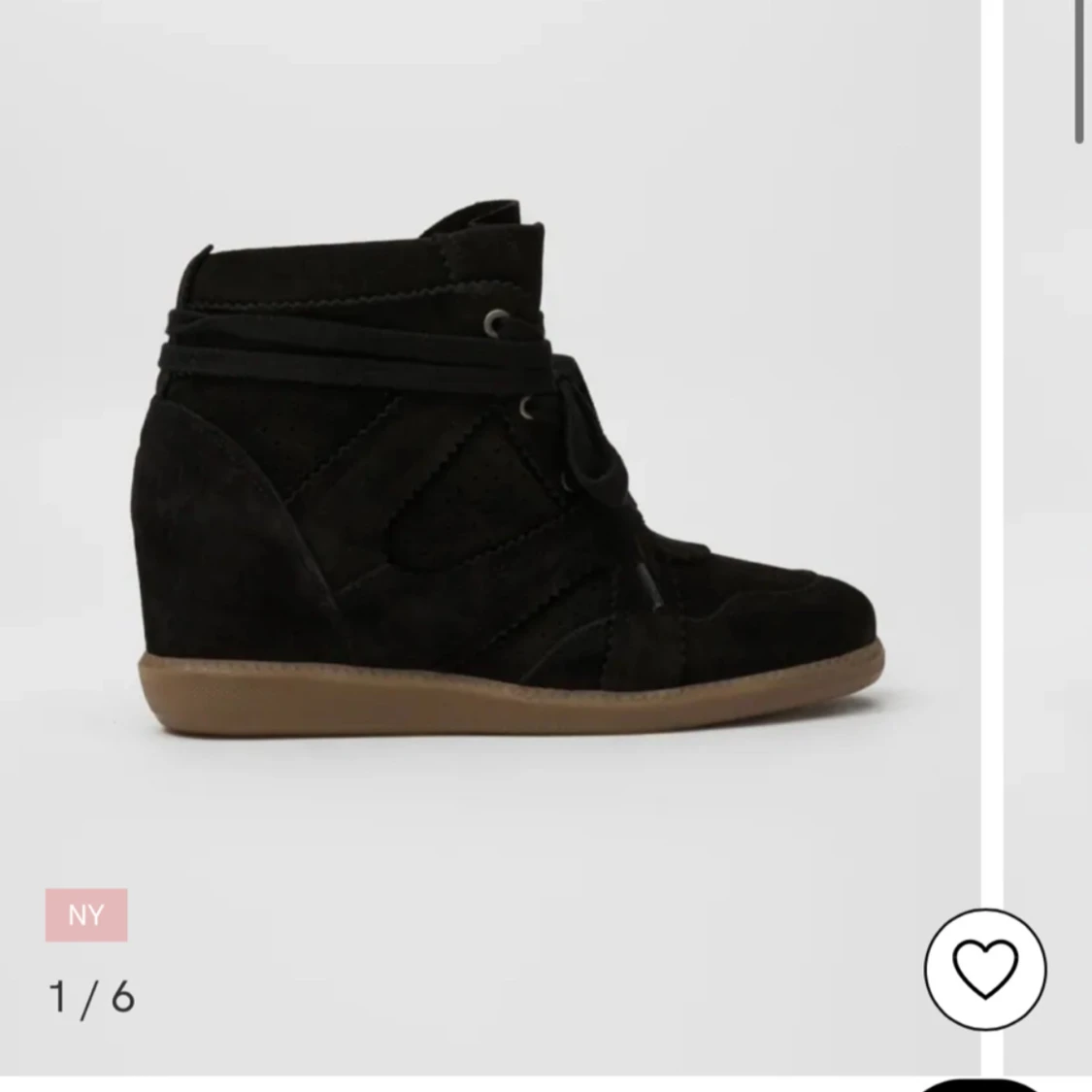Tap the hidden wedge heel of the sneaker
This screenshot has width=1092, height=1092.
(223, 529)
